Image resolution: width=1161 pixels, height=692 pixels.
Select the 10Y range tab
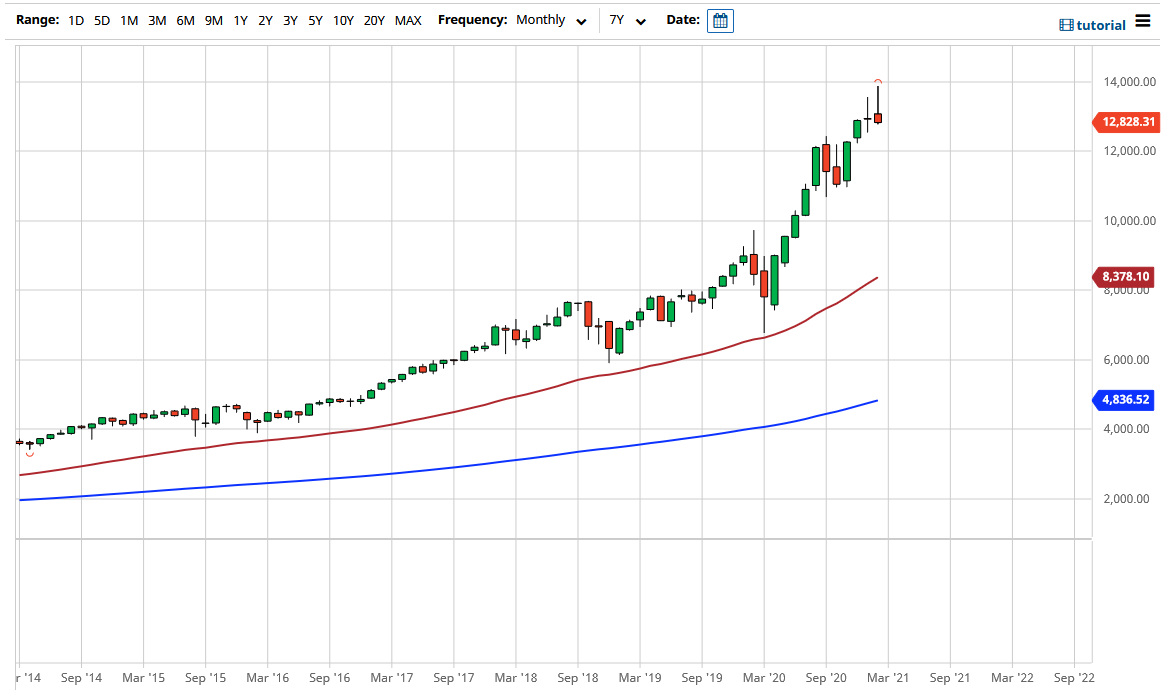(x=341, y=19)
